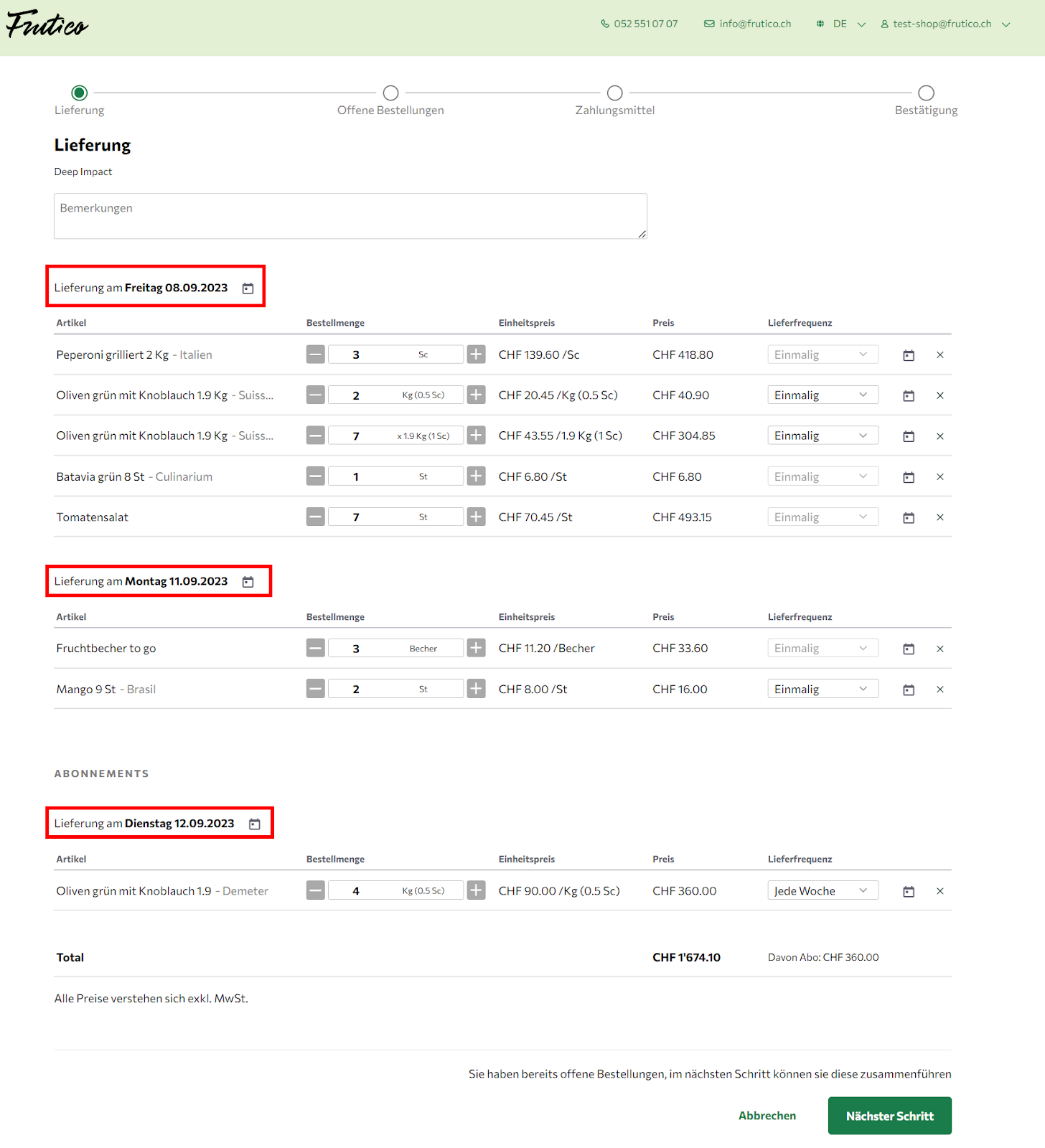
Task: Go to Offene Bestellungen step
Action: (390, 93)
